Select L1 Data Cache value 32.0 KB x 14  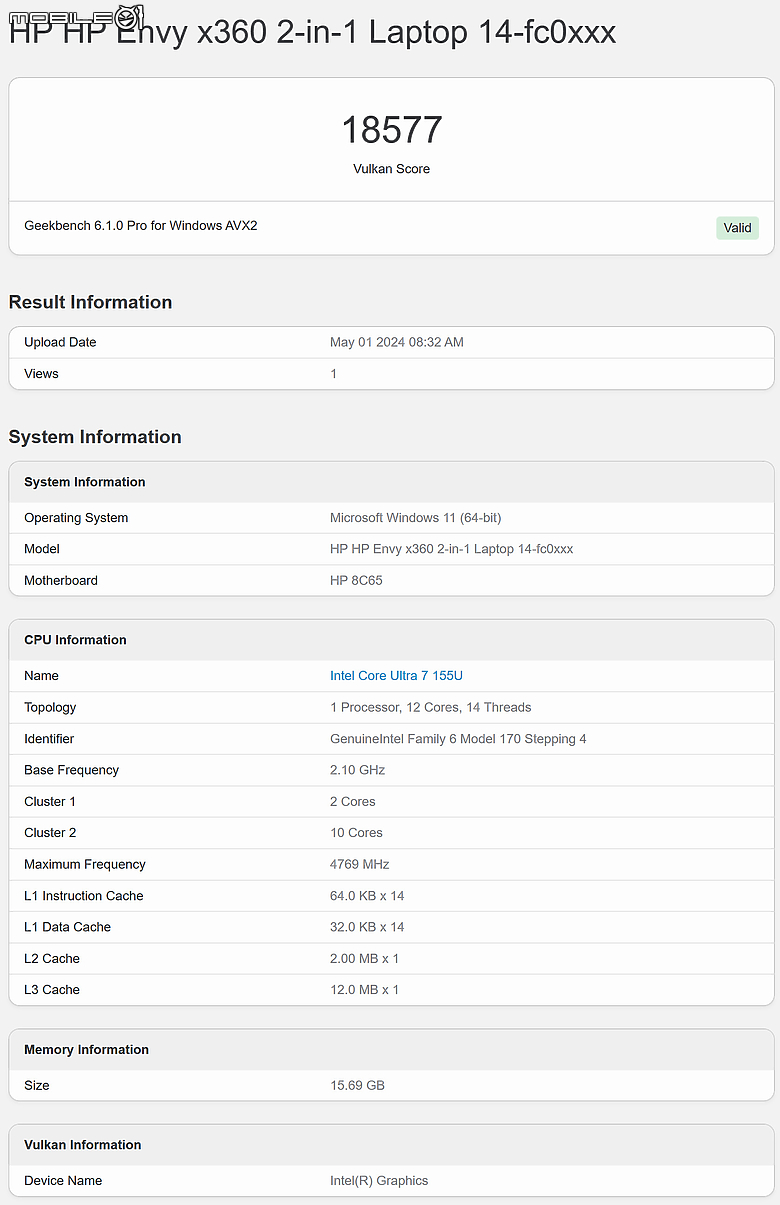pyautogui.click(x=367, y=927)
